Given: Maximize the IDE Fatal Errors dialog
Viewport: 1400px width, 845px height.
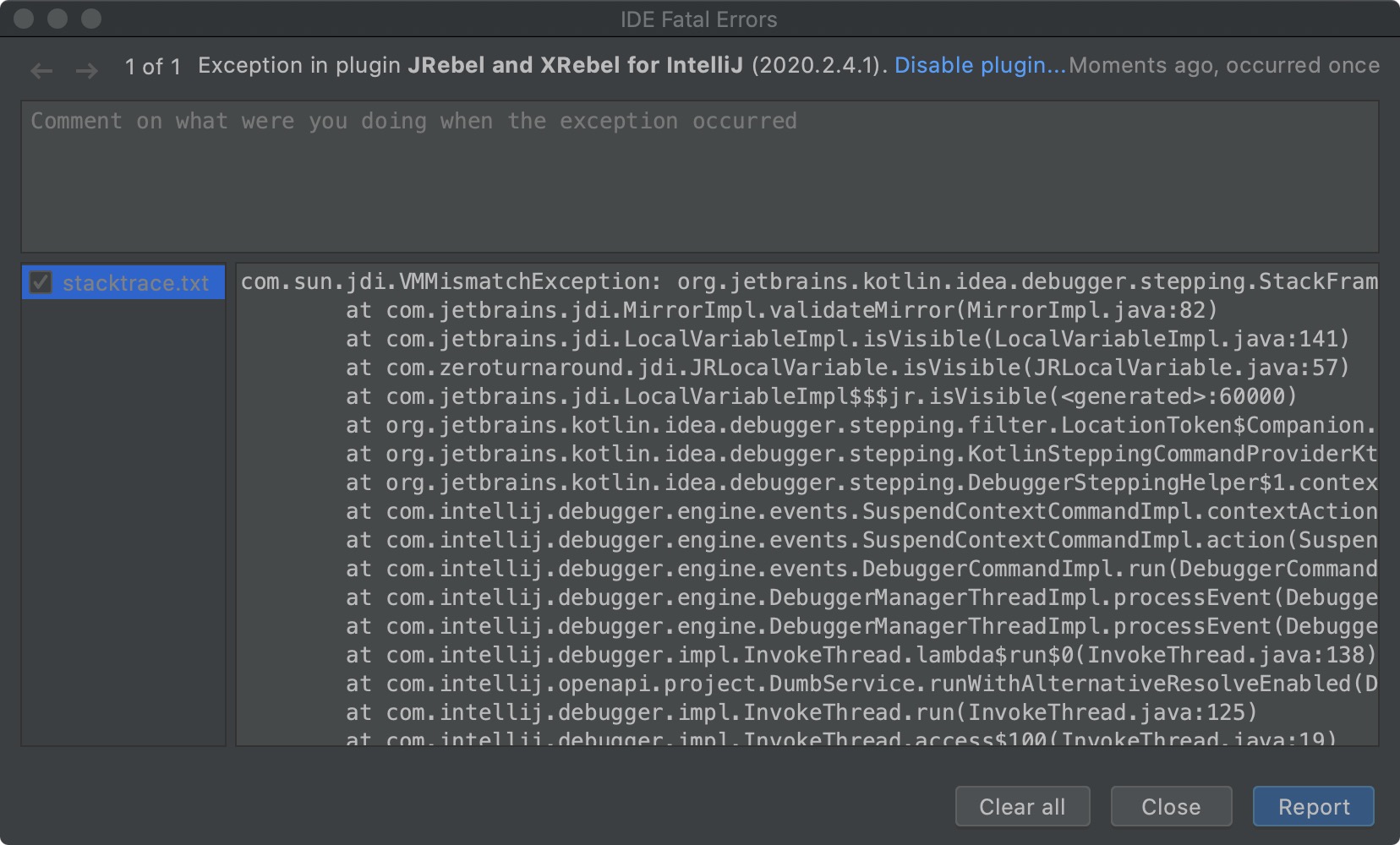Looking at the screenshot, I should tap(91, 19).
